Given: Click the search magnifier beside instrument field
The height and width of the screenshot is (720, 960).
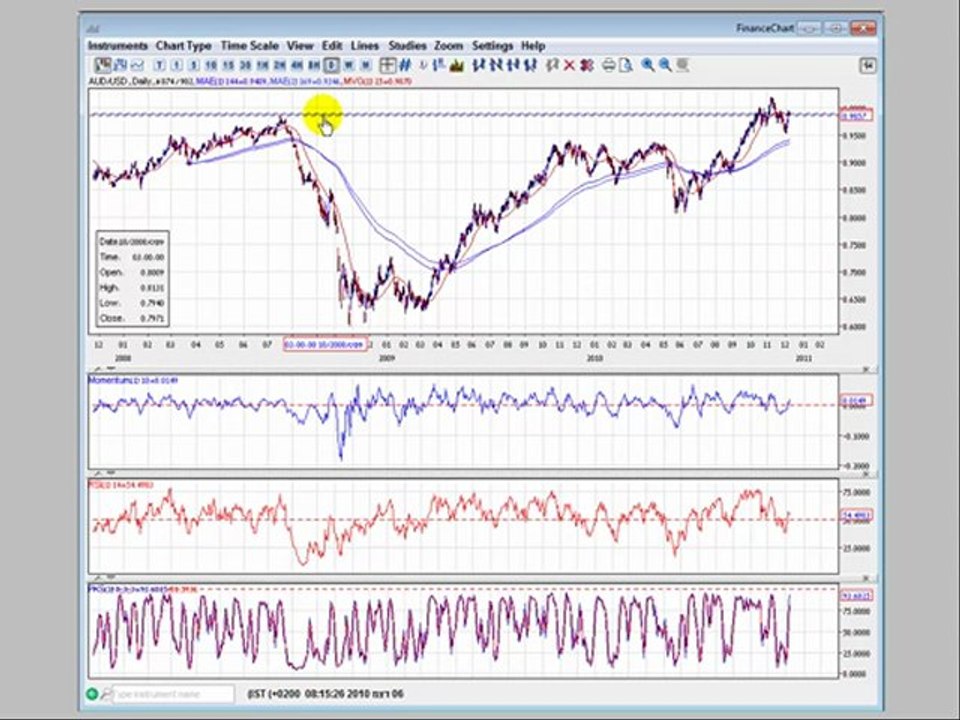Looking at the screenshot, I should pos(107,694).
